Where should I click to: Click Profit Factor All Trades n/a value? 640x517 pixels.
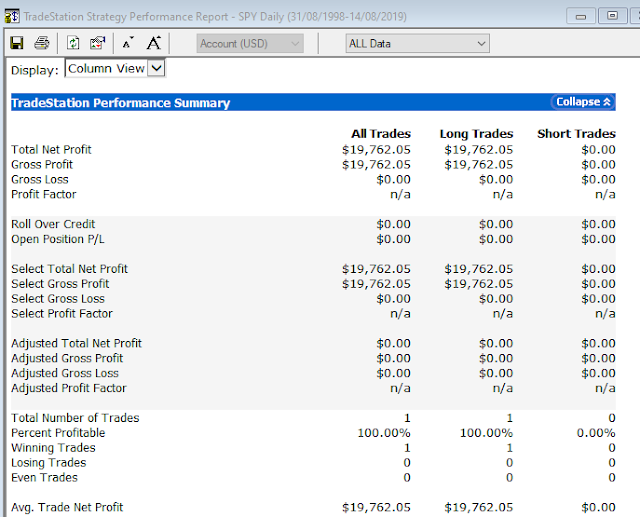(400, 194)
